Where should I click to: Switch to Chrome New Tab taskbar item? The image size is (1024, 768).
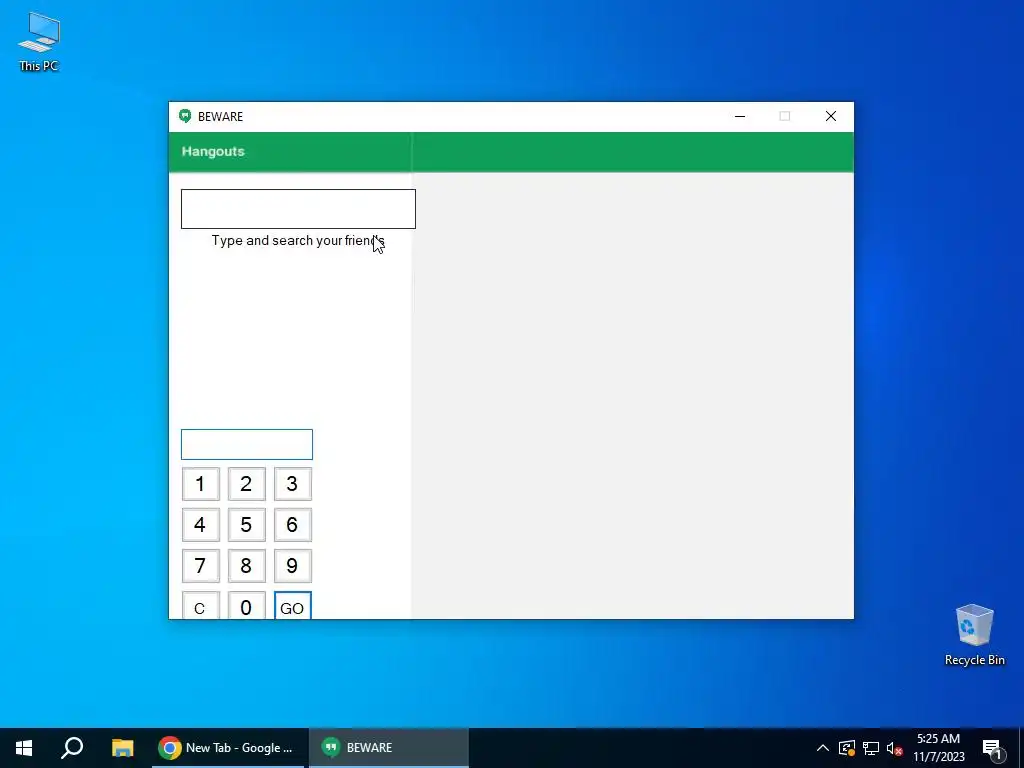click(227, 748)
